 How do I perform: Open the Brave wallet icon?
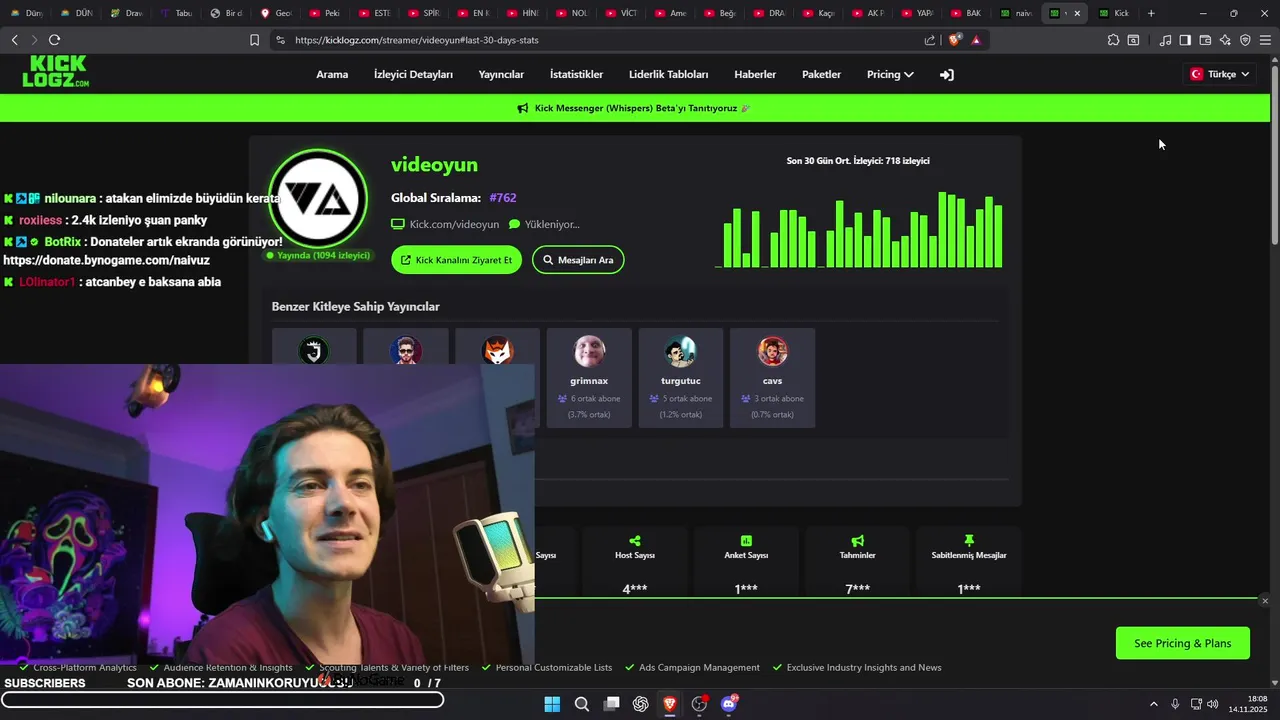[x=1205, y=40]
